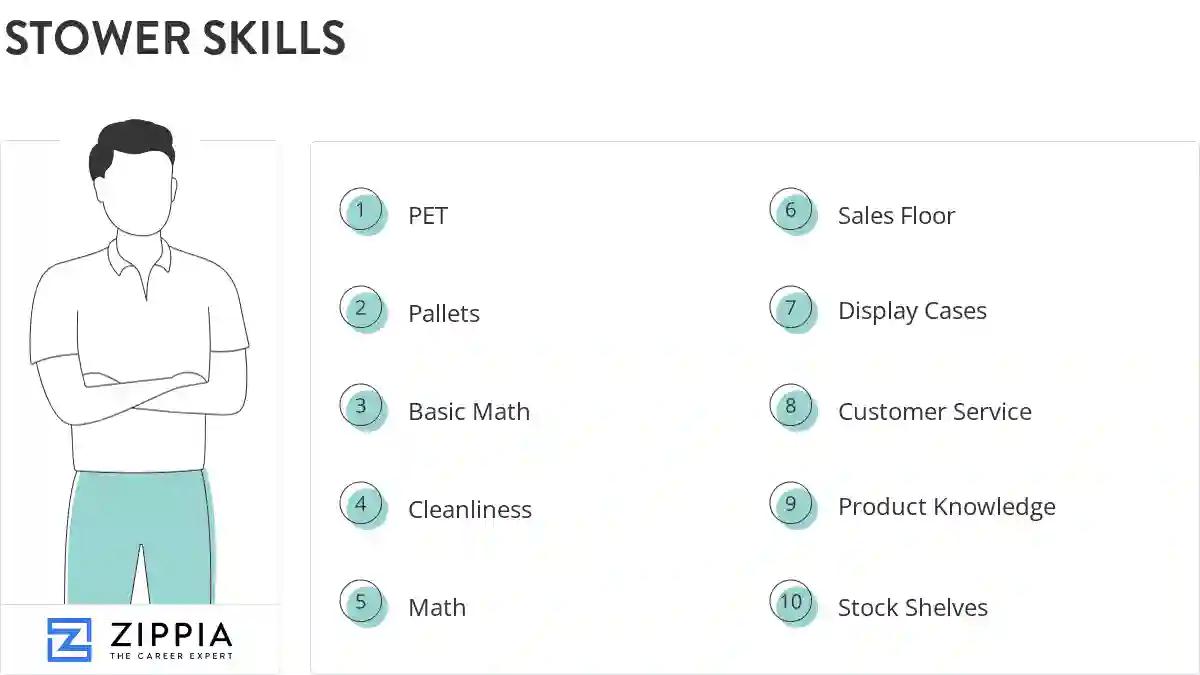Click the number 8 circle badge
Image resolution: width=1200 pixels, height=675 pixels.
point(791,407)
